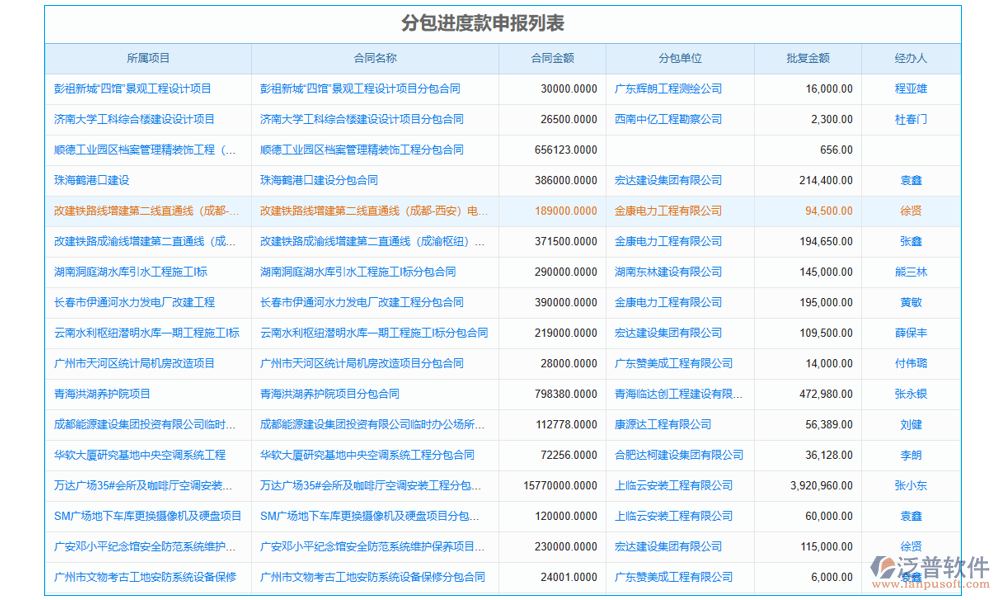This screenshot has height=600, width=1000.
Task: Open the 长春市伊通河水力发电厂改建工程 project
Action: click(x=134, y=303)
